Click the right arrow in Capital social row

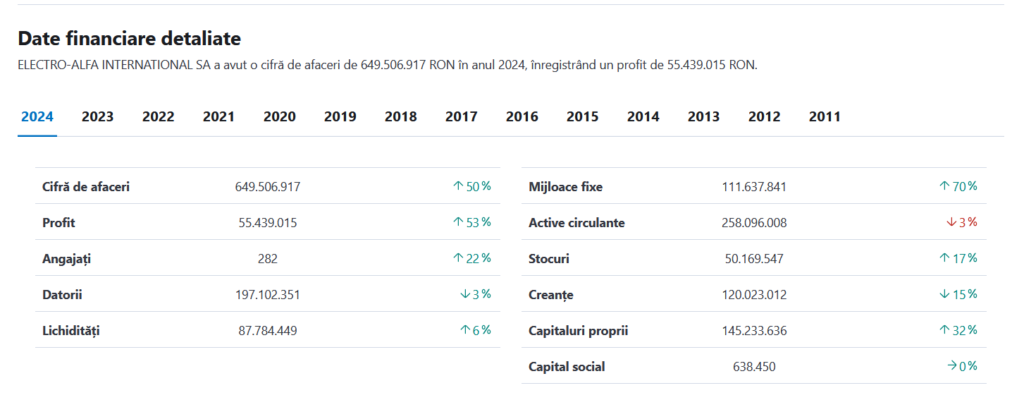pyautogui.click(x=951, y=366)
